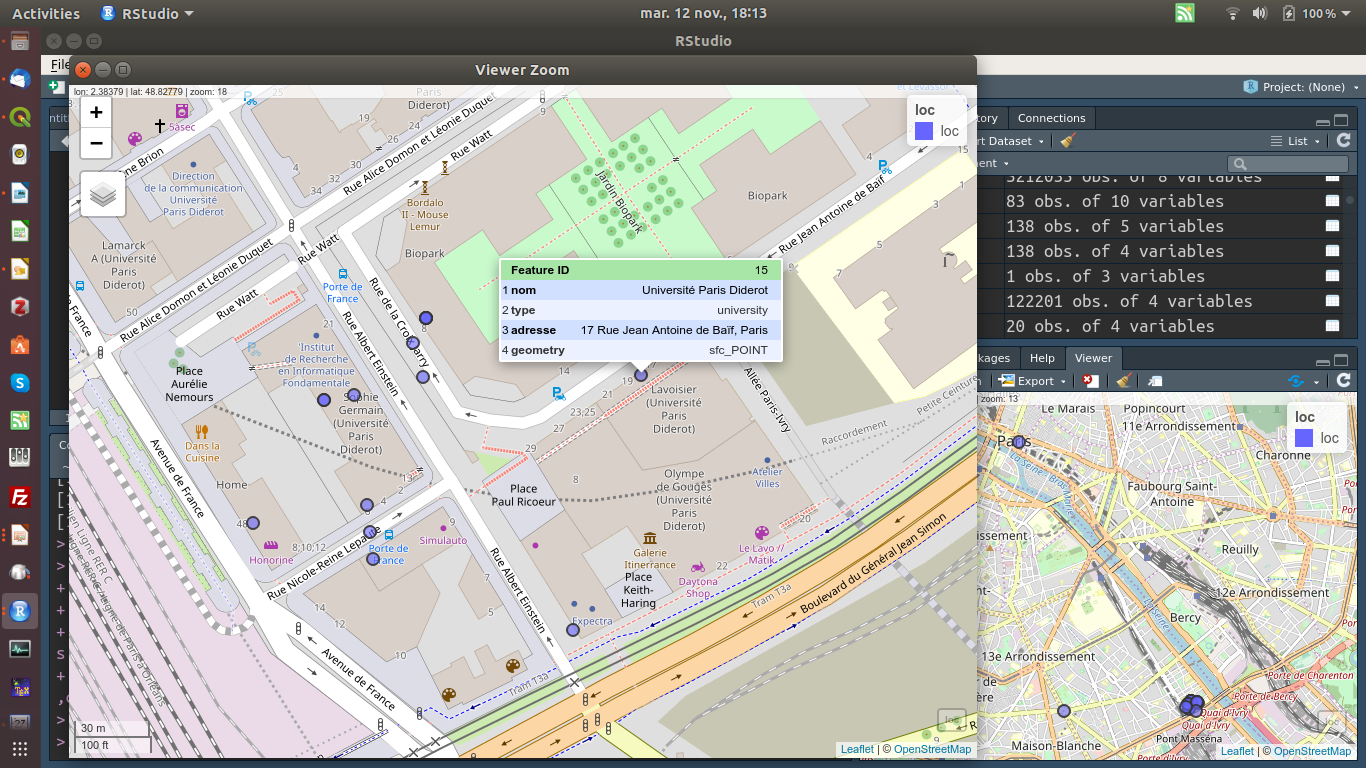
Task: Click the type row showing university
Action: pyautogui.click(x=640, y=310)
